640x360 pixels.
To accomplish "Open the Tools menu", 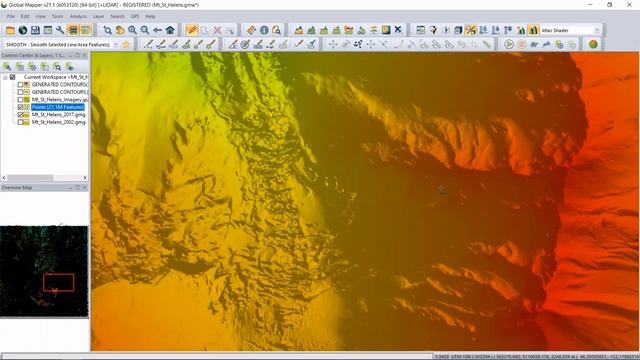I will click(x=57, y=16).
